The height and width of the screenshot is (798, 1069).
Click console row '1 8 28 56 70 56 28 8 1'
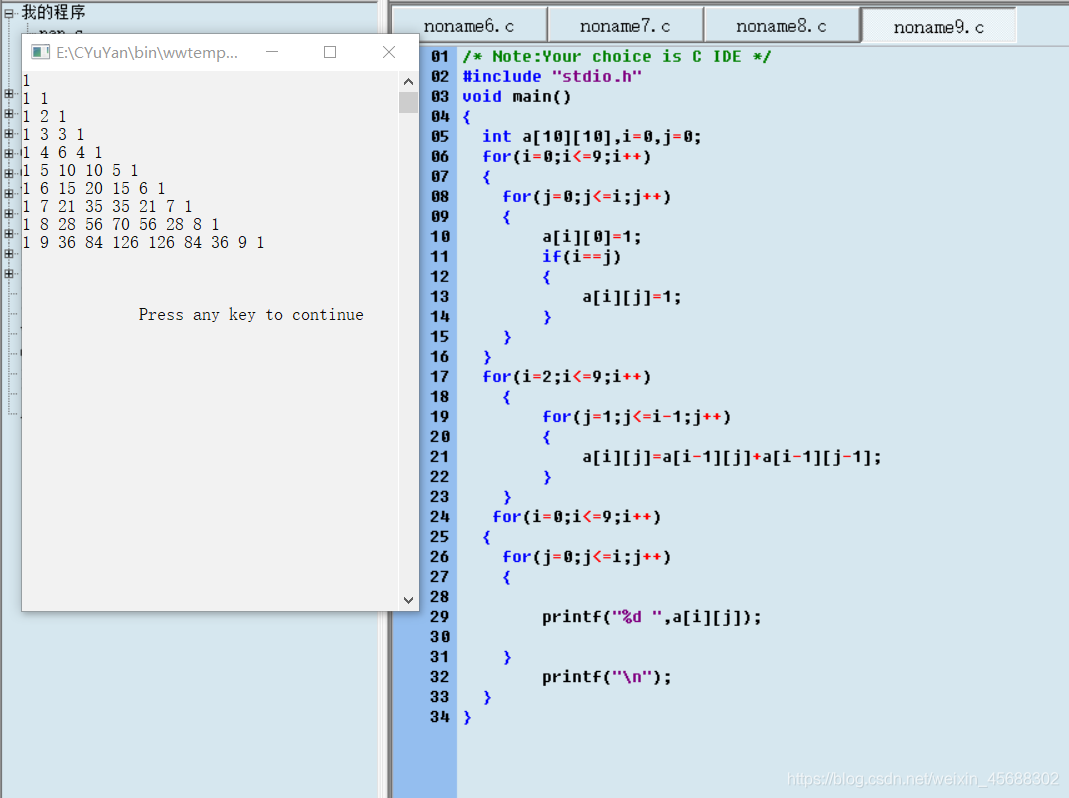(x=121, y=224)
